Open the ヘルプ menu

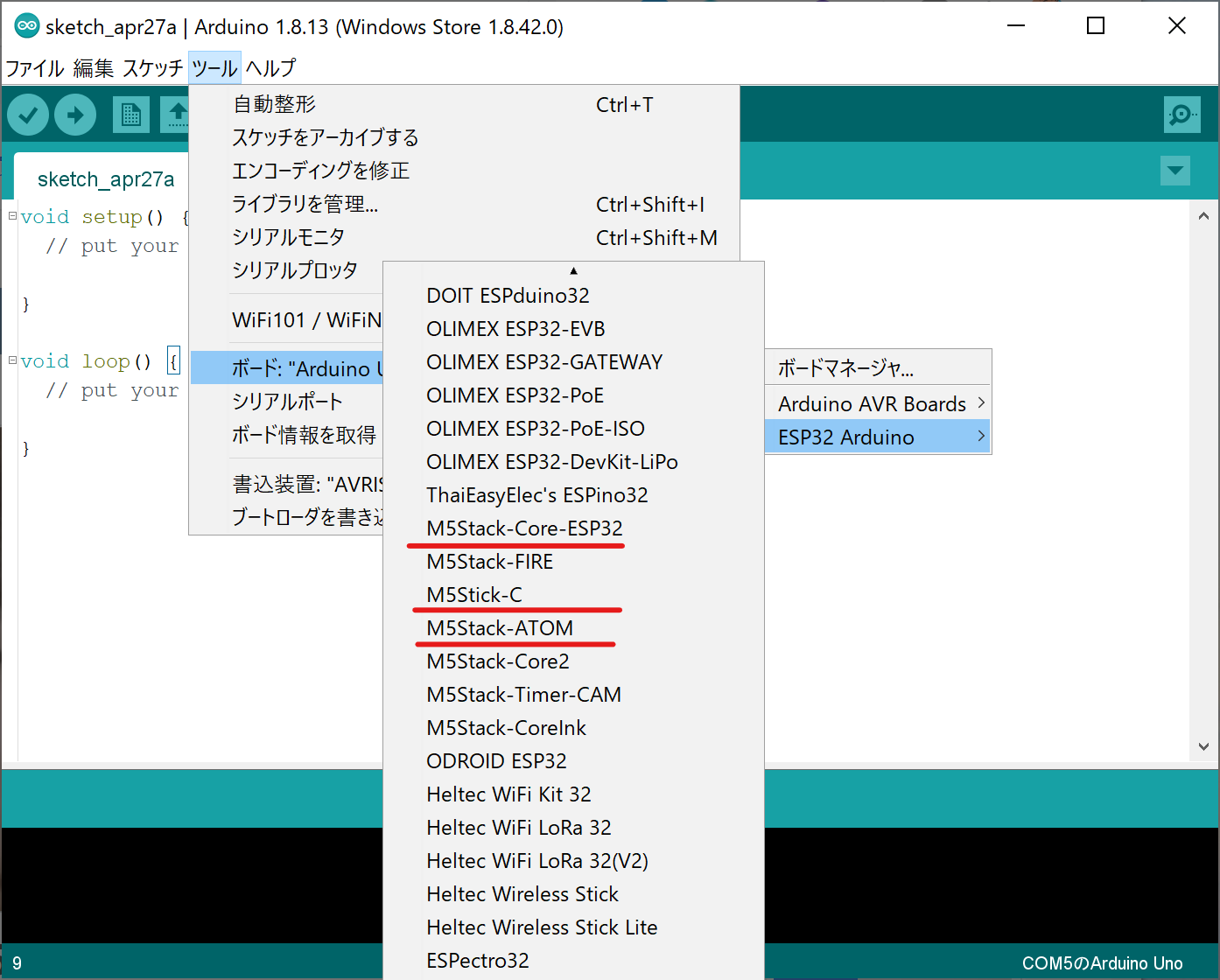tap(270, 68)
